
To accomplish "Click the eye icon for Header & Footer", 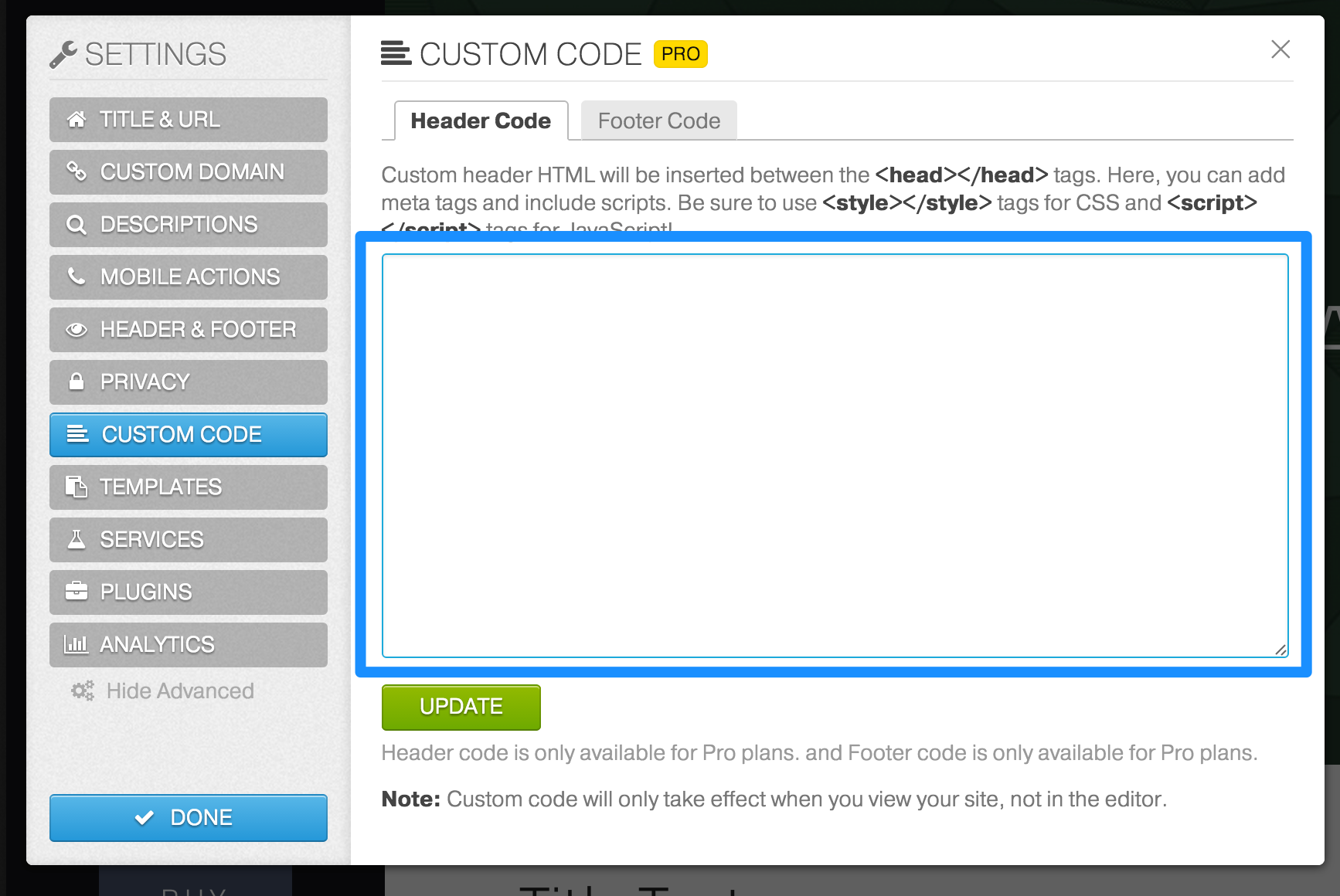I will (76, 330).
